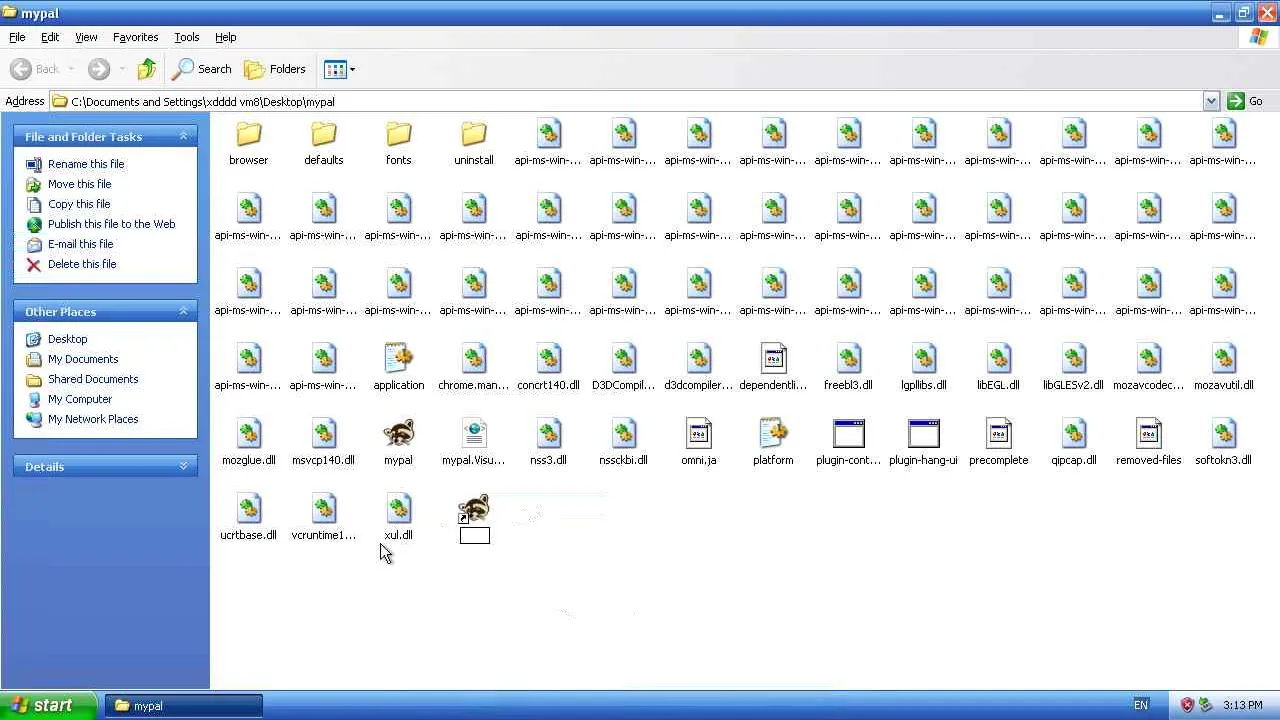Select the plugin-container executable
Image resolution: width=1280 pixels, height=720 pixels.
click(x=848, y=443)
